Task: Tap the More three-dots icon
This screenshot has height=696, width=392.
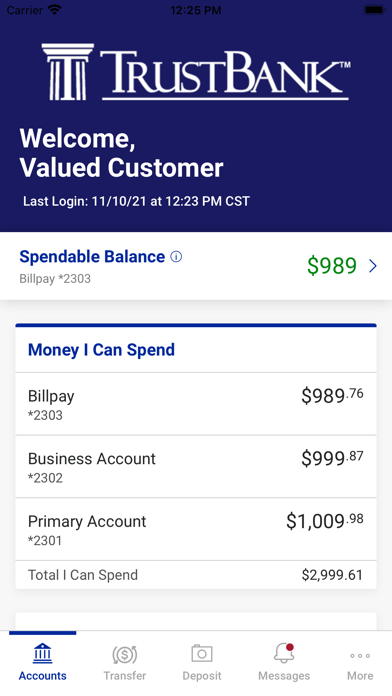Action: click(360, 656)
